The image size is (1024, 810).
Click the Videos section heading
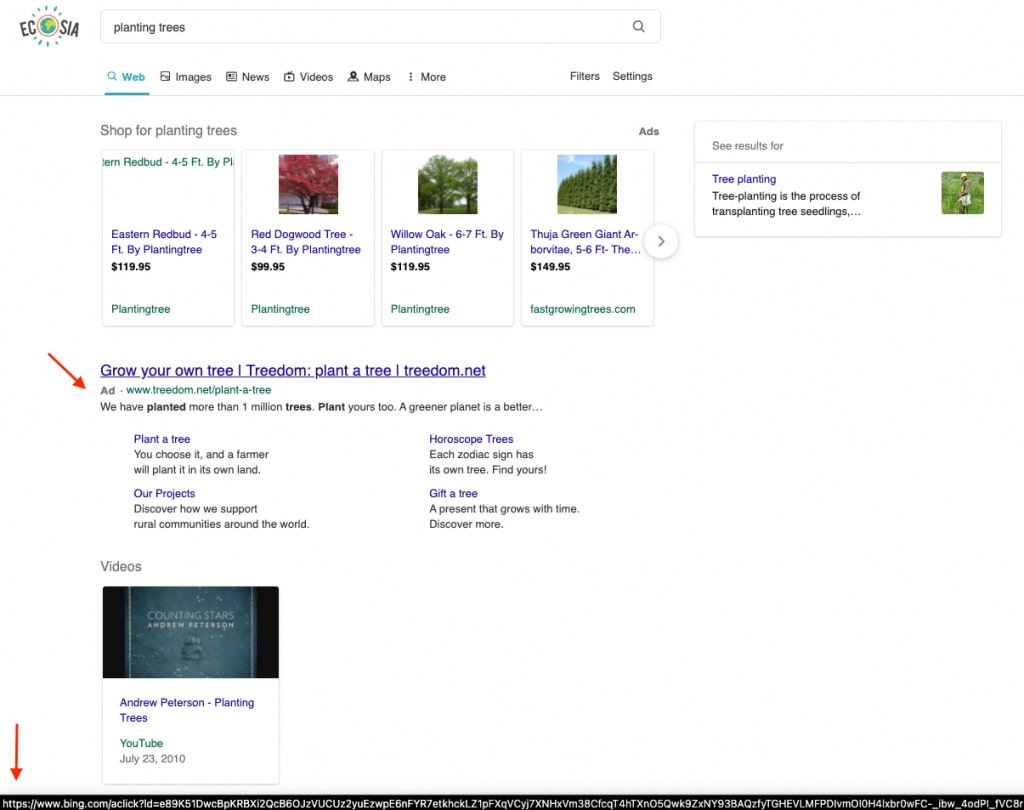point(121,566)
